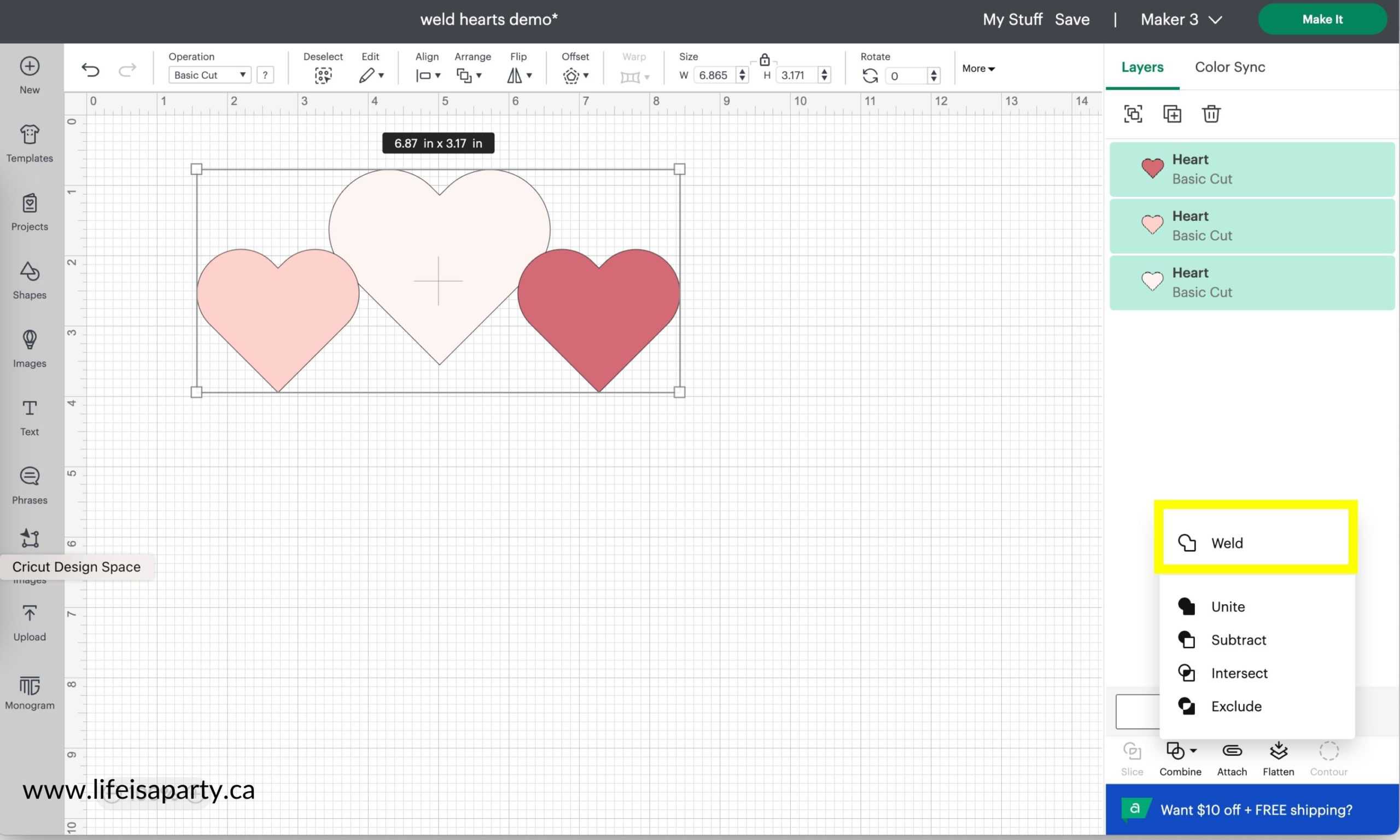Viewport: 1400px width, 840px height.
Task: Select Unite from the Combine menu
Action: [1256, 607]
